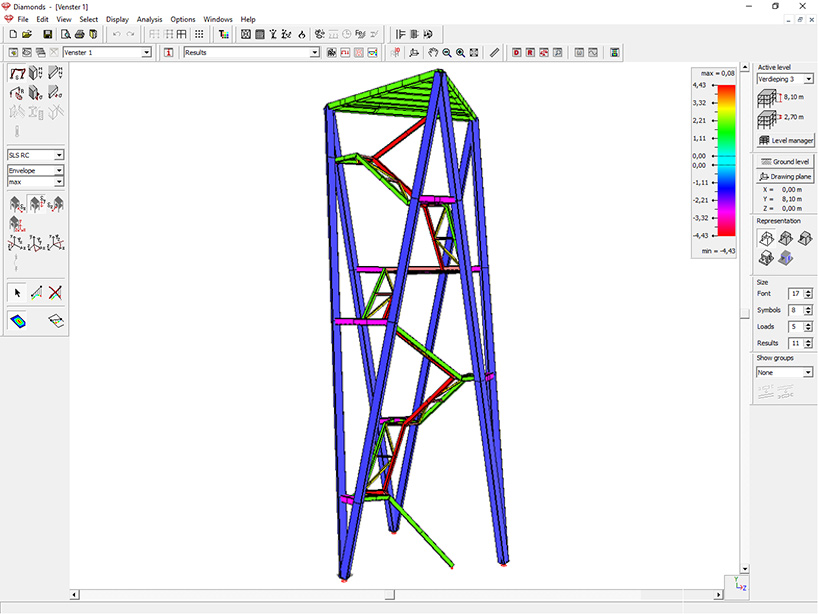
Task: Select the ruler measure tool
Action: [495, 53]
